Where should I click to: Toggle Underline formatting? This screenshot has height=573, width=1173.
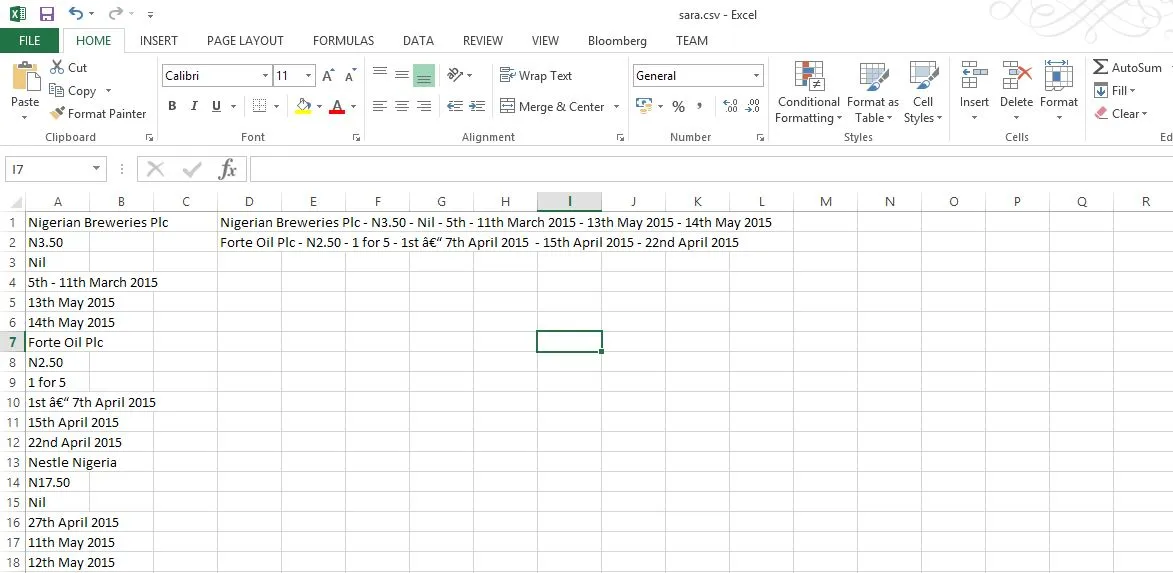(x=216, y=106)
